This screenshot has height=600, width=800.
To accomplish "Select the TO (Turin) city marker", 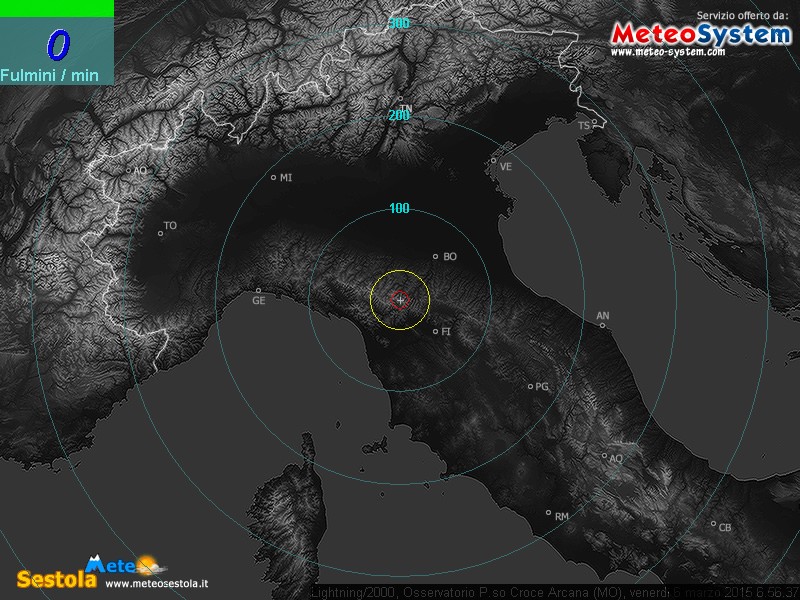I will 160,234.
